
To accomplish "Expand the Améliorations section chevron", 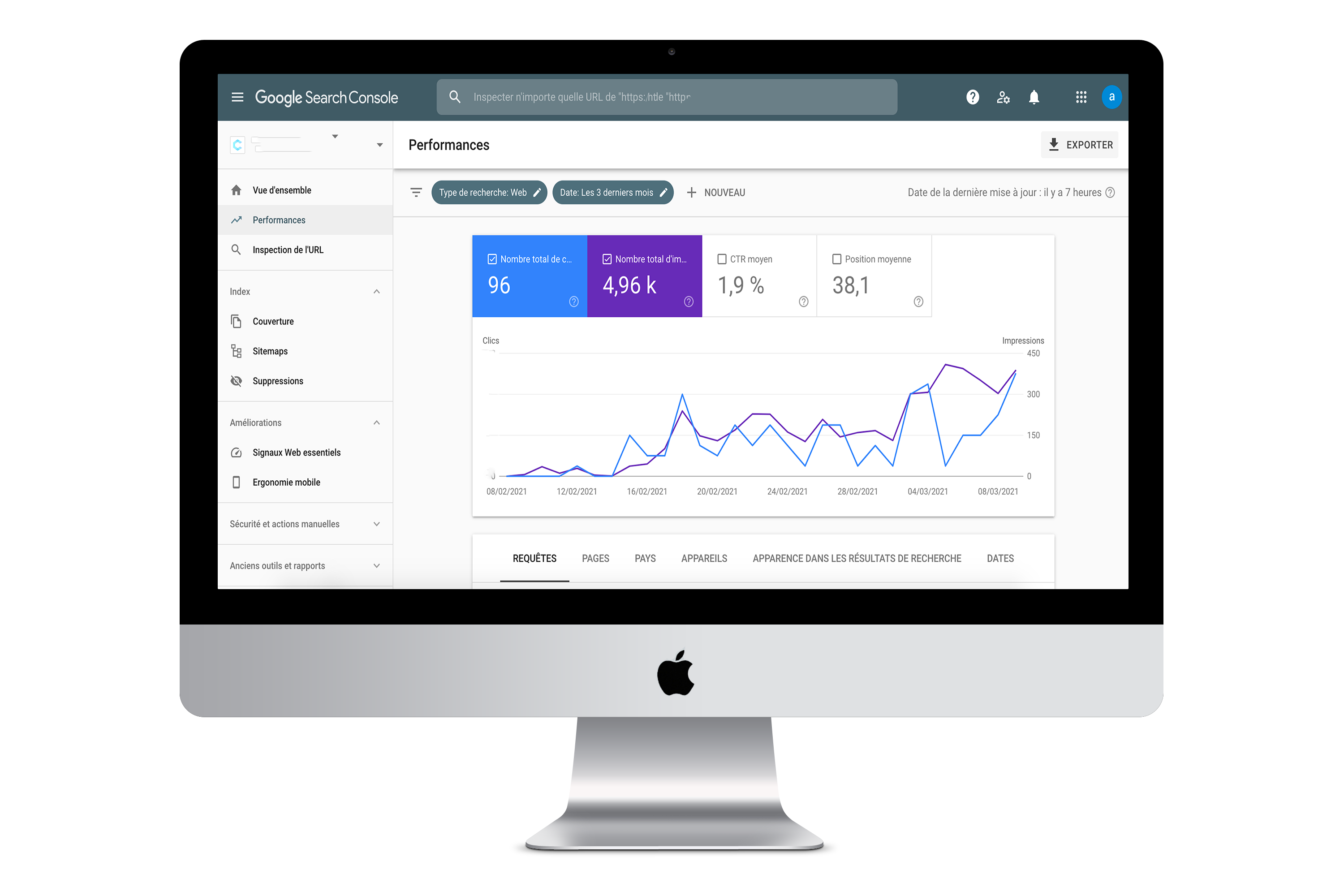I will click(378, 423).
